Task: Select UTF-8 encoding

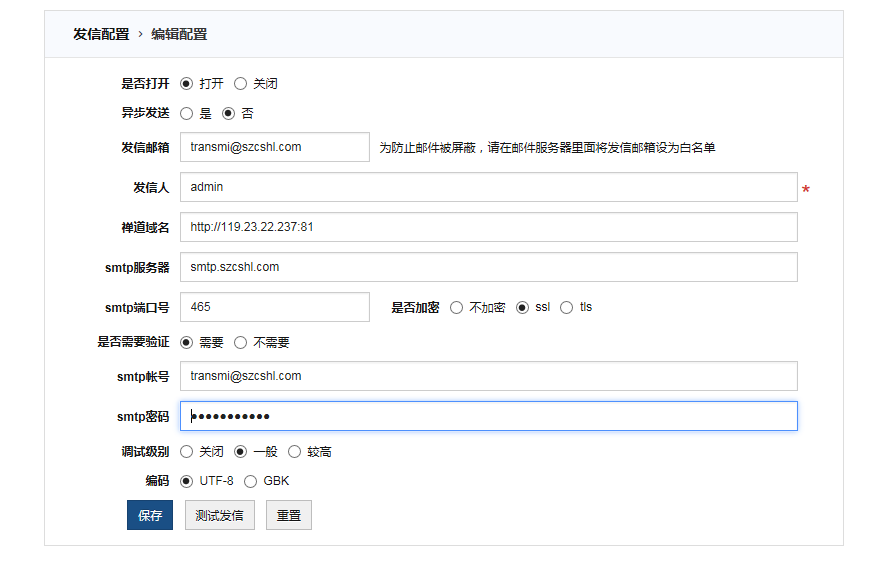Action: (x=186, y=481)
